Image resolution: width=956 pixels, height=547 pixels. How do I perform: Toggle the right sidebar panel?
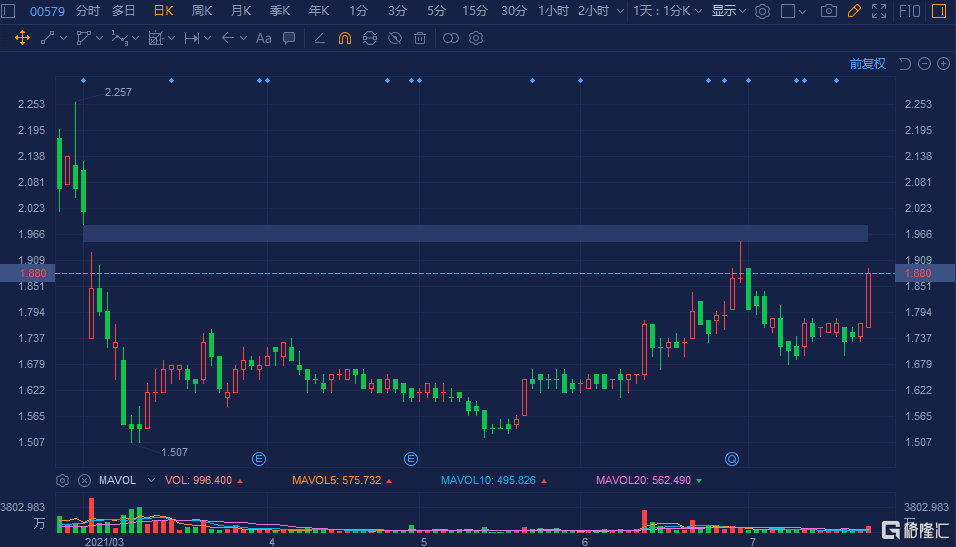pyautogui.click(x=942, y=11)
